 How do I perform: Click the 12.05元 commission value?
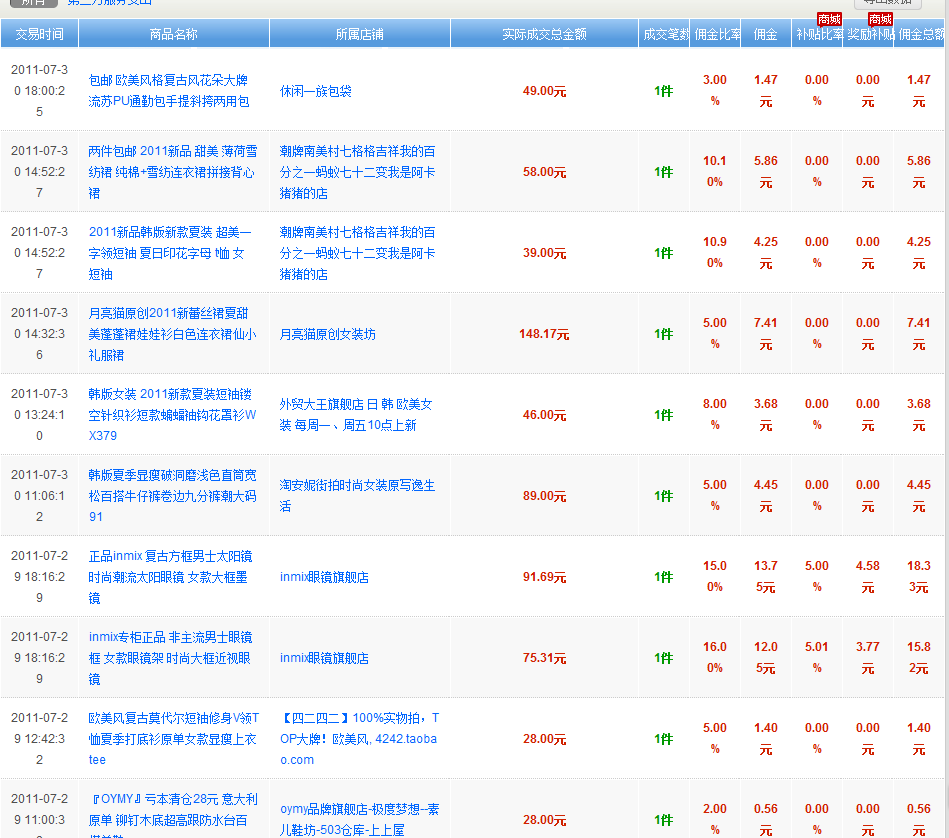(x=766, y=658)
